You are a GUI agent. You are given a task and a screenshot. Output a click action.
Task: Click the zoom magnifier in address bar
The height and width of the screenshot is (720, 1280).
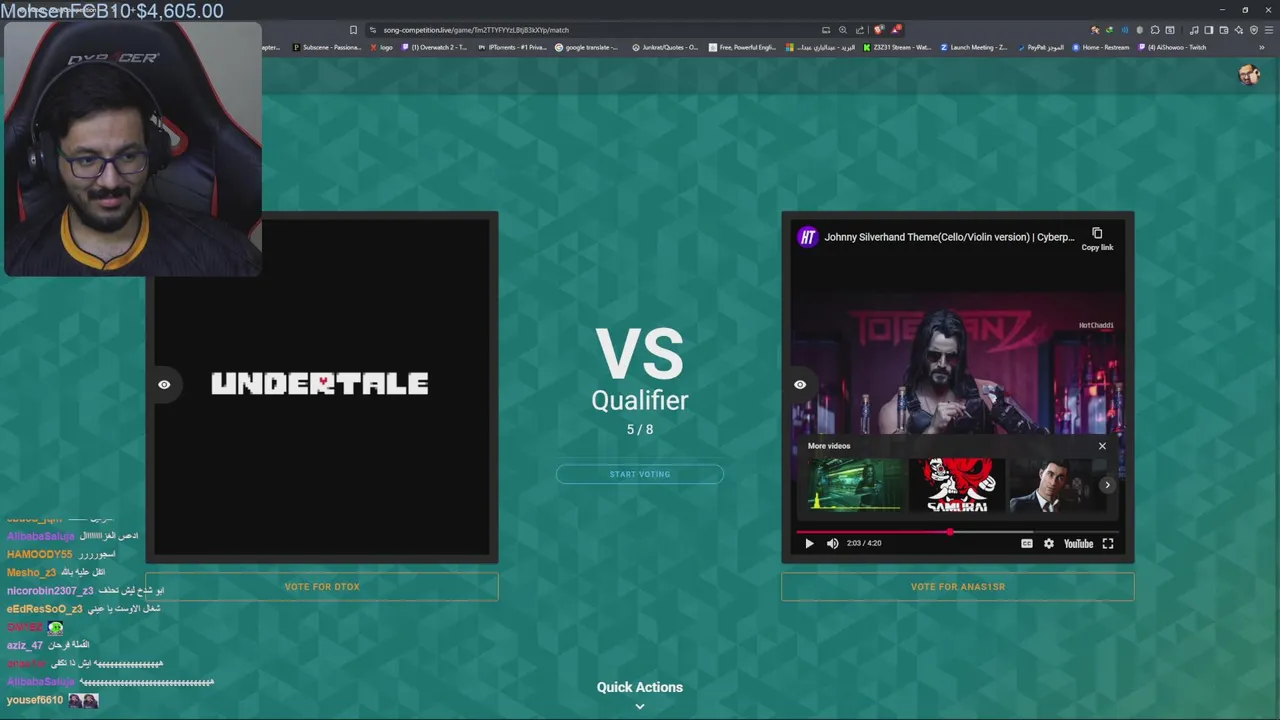pyautogui.click(x=842, y=30)
